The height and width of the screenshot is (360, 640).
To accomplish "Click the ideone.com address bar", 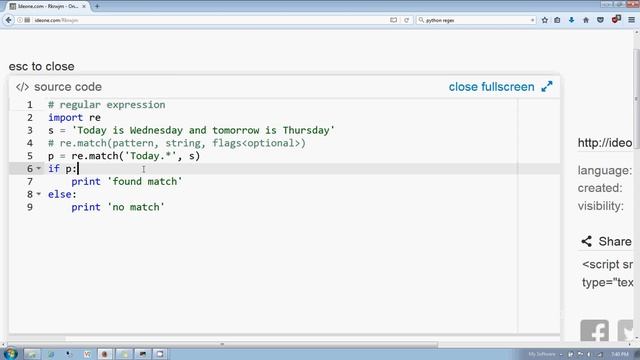I will pyautogui.click(x=204, y=20).
